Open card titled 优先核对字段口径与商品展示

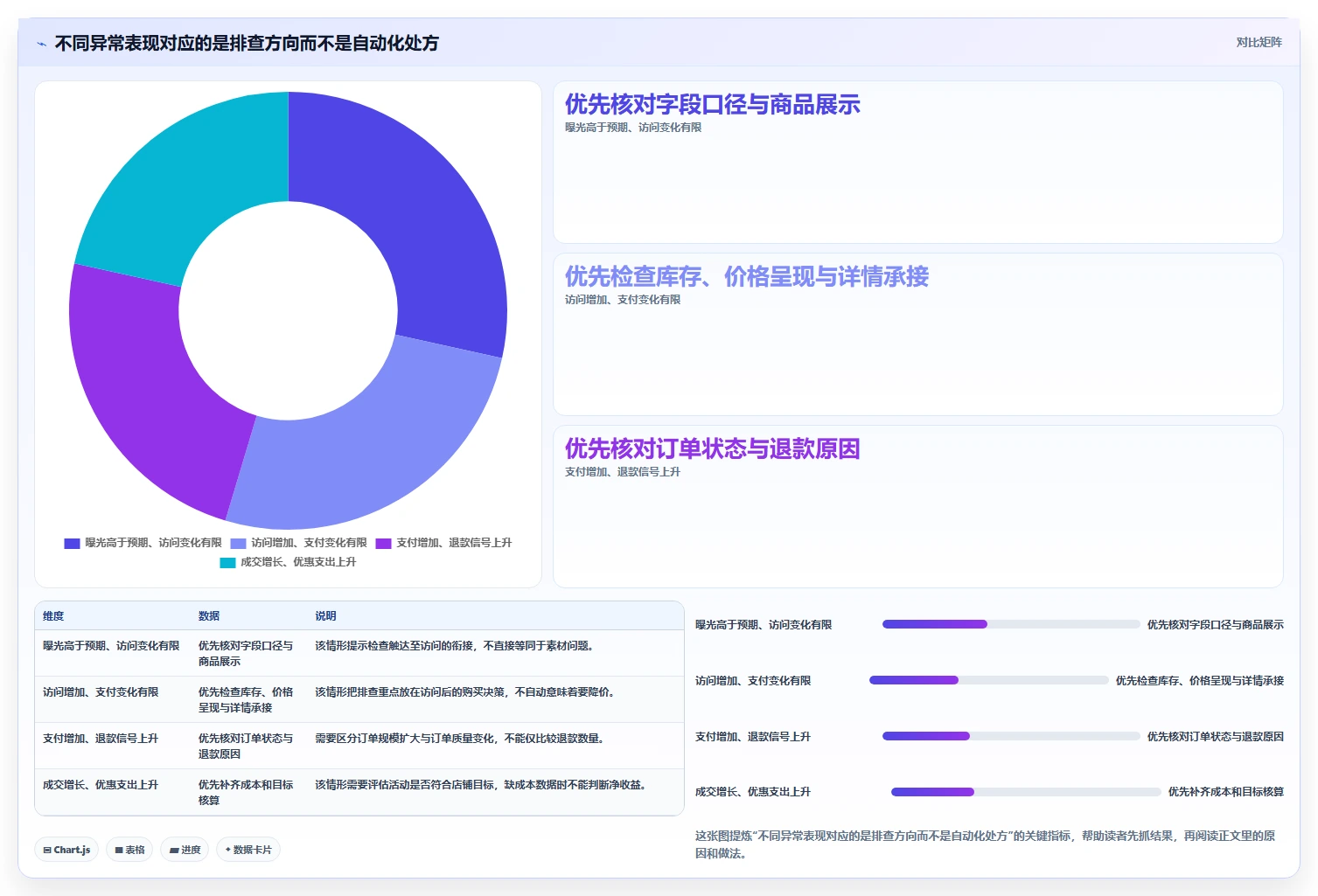(x=917, y=163)
